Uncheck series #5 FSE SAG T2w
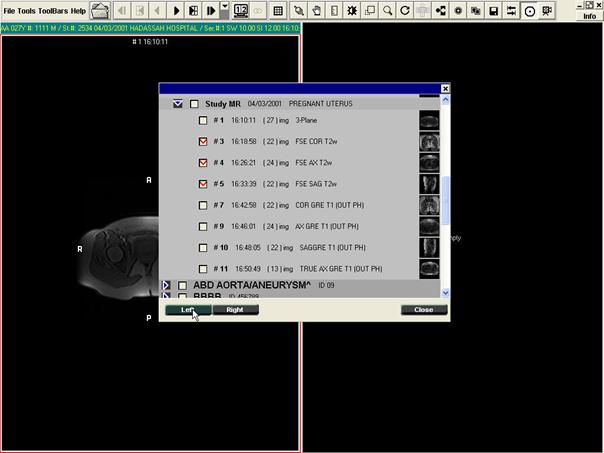Image resolution: width=604 pixels, height=453 pixels. (x=203, y=184)
